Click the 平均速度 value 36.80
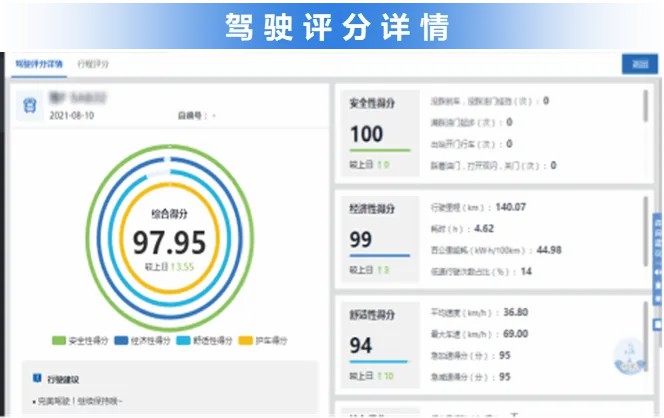This screenshot has height=418, width=664. 515,313
